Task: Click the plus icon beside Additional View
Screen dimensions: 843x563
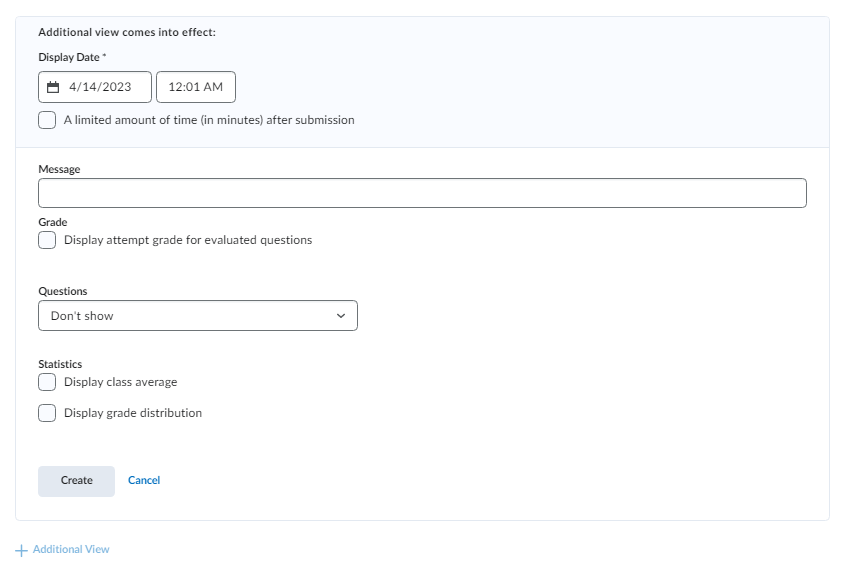Action: [x=21, y=550]
